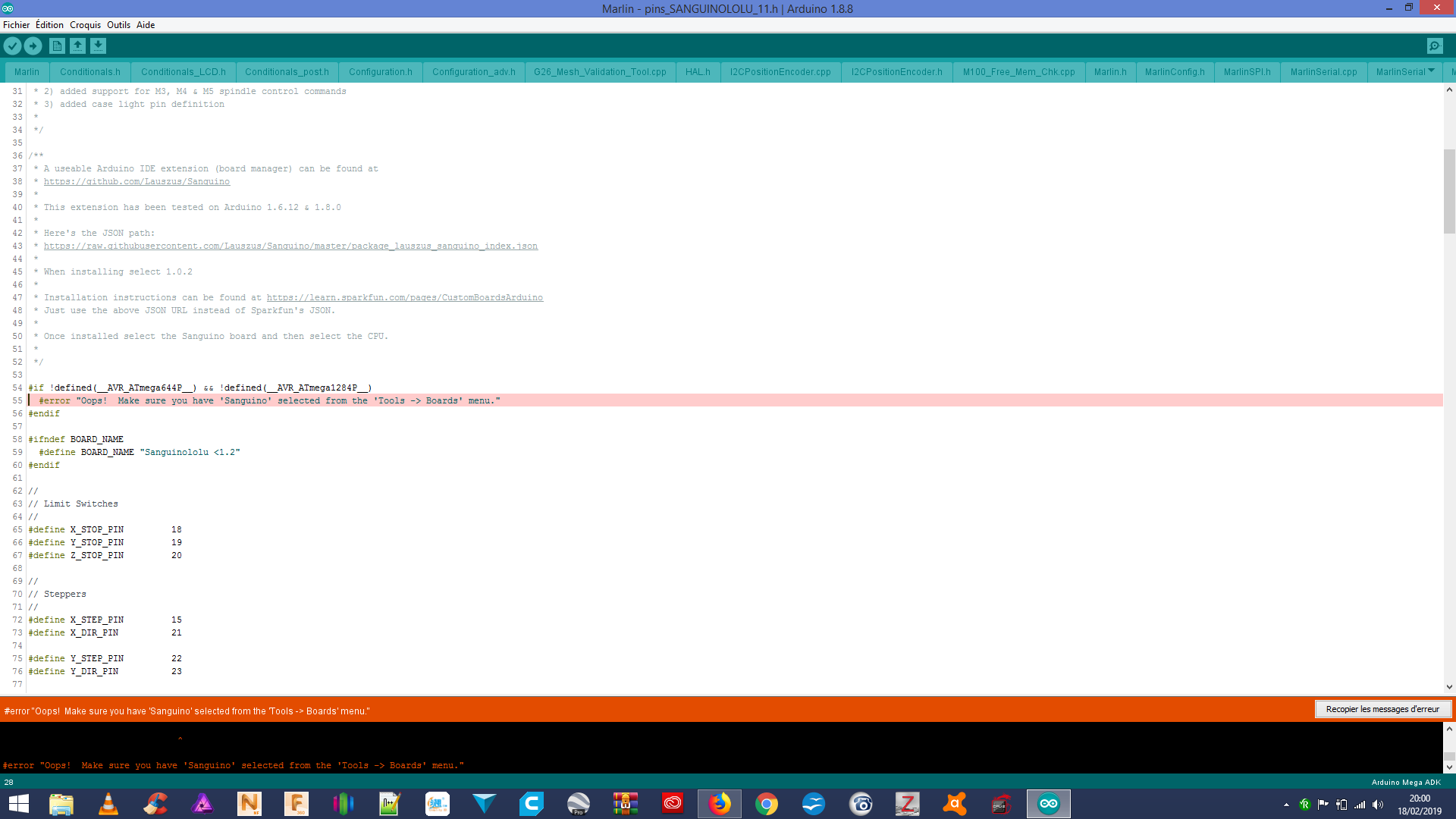Screen dimensions: 1456x819
Task: Show hidden system tray icons
Action: (1286, 805)
